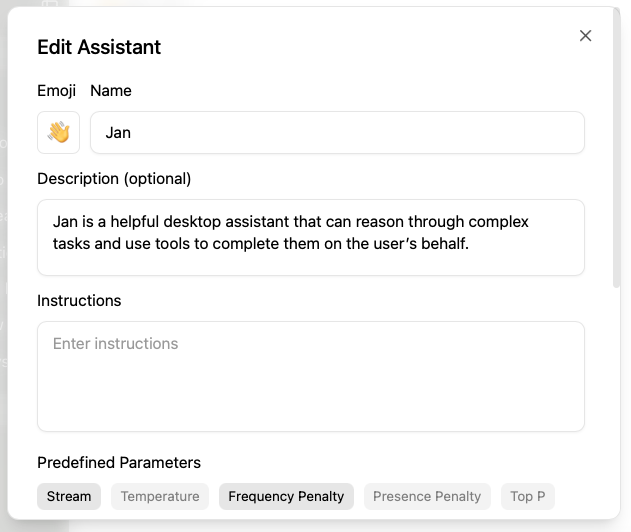Click the empty Instructions text box
The width and height of the screenshot is (631, 532).
[x=310, y=376]
